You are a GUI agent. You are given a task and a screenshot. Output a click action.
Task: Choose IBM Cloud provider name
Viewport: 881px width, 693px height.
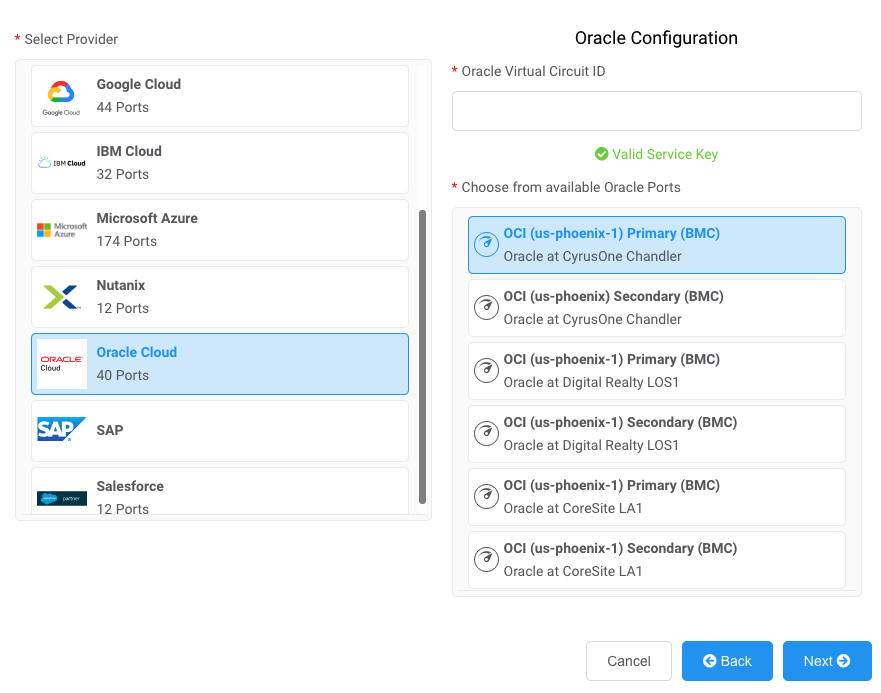coord(129,151)
